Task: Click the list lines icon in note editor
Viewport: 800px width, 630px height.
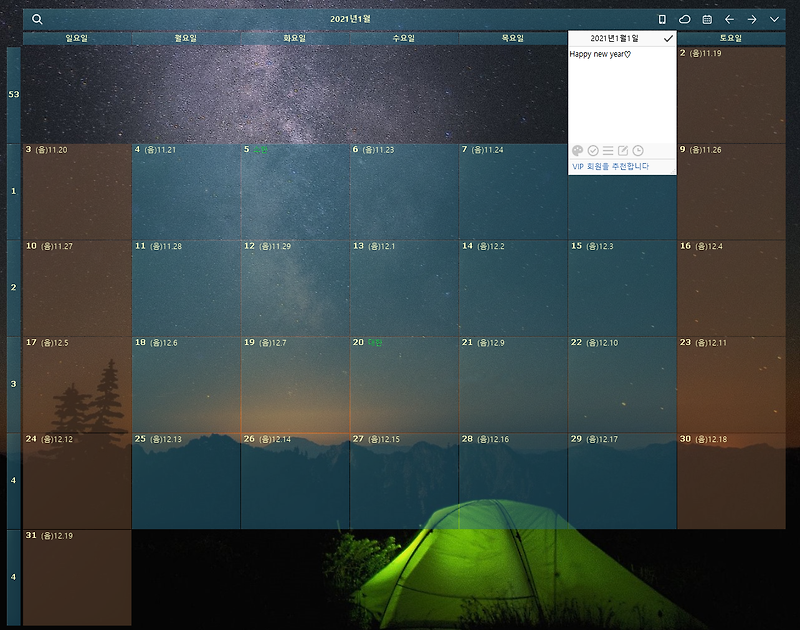Action: (x=608, y=150)
